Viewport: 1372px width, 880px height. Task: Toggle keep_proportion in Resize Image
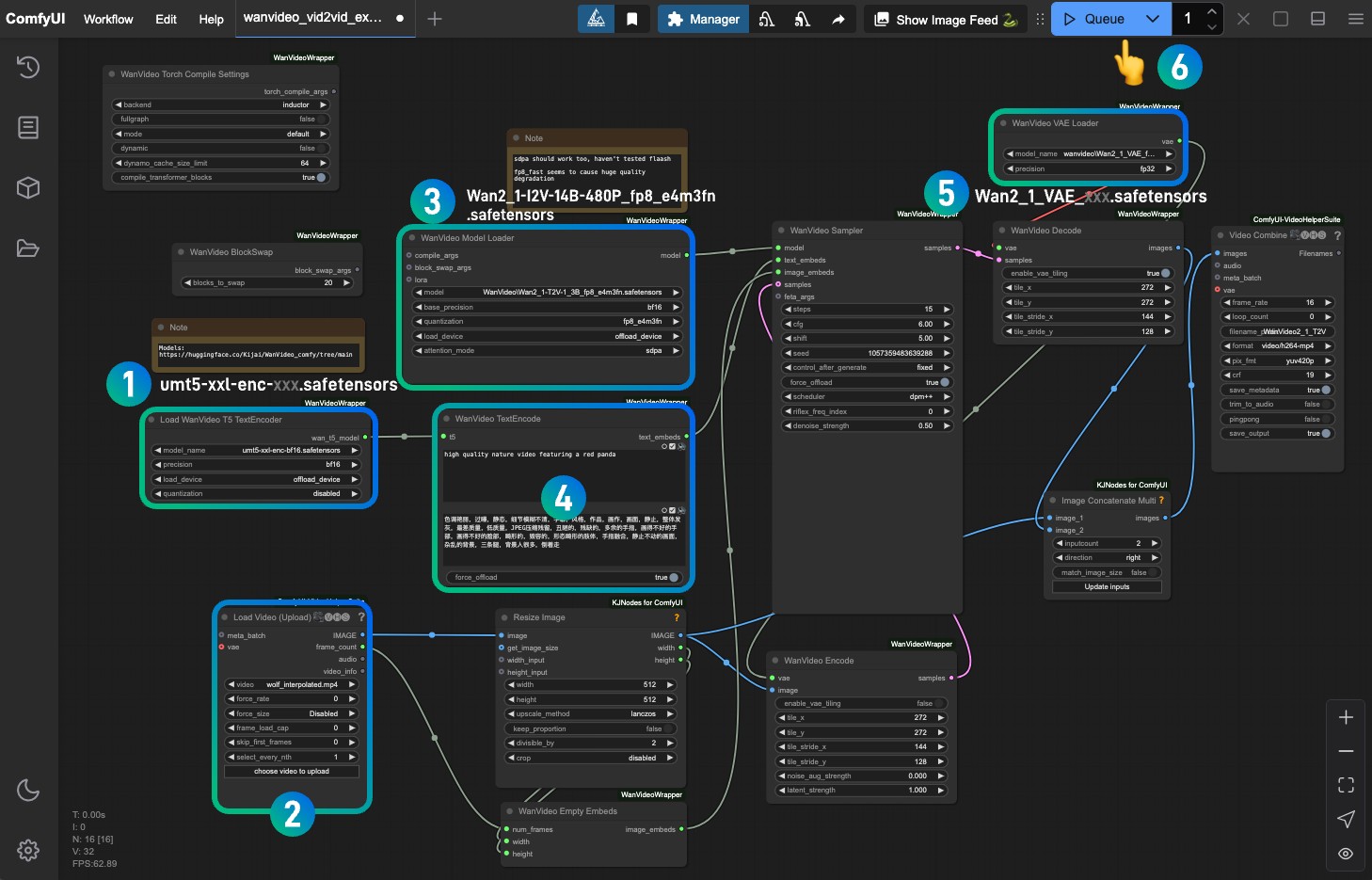tap(590, 728)
